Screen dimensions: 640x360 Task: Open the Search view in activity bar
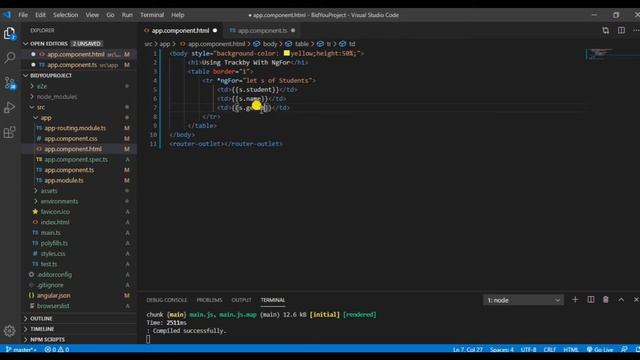coord(9,58)
